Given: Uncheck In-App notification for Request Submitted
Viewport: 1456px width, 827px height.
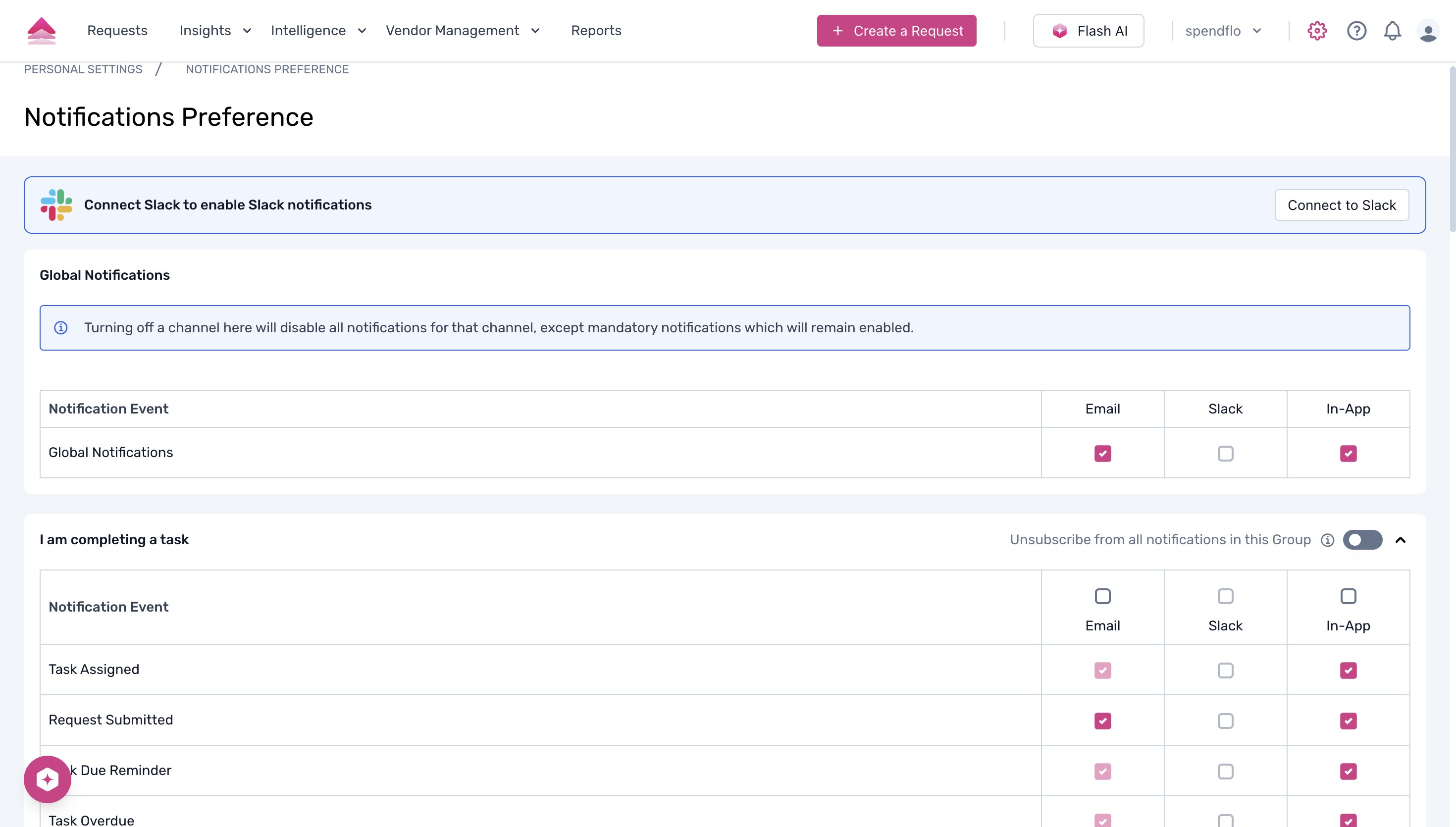Looking at the screenshot, I should [1349, 720].
